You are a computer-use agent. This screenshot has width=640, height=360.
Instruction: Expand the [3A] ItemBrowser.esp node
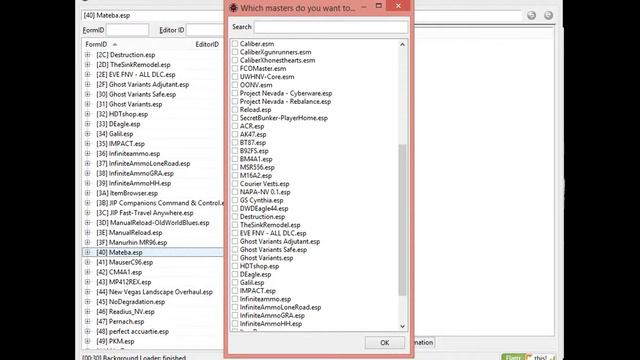pyautogui.click(x=87, y=193)
